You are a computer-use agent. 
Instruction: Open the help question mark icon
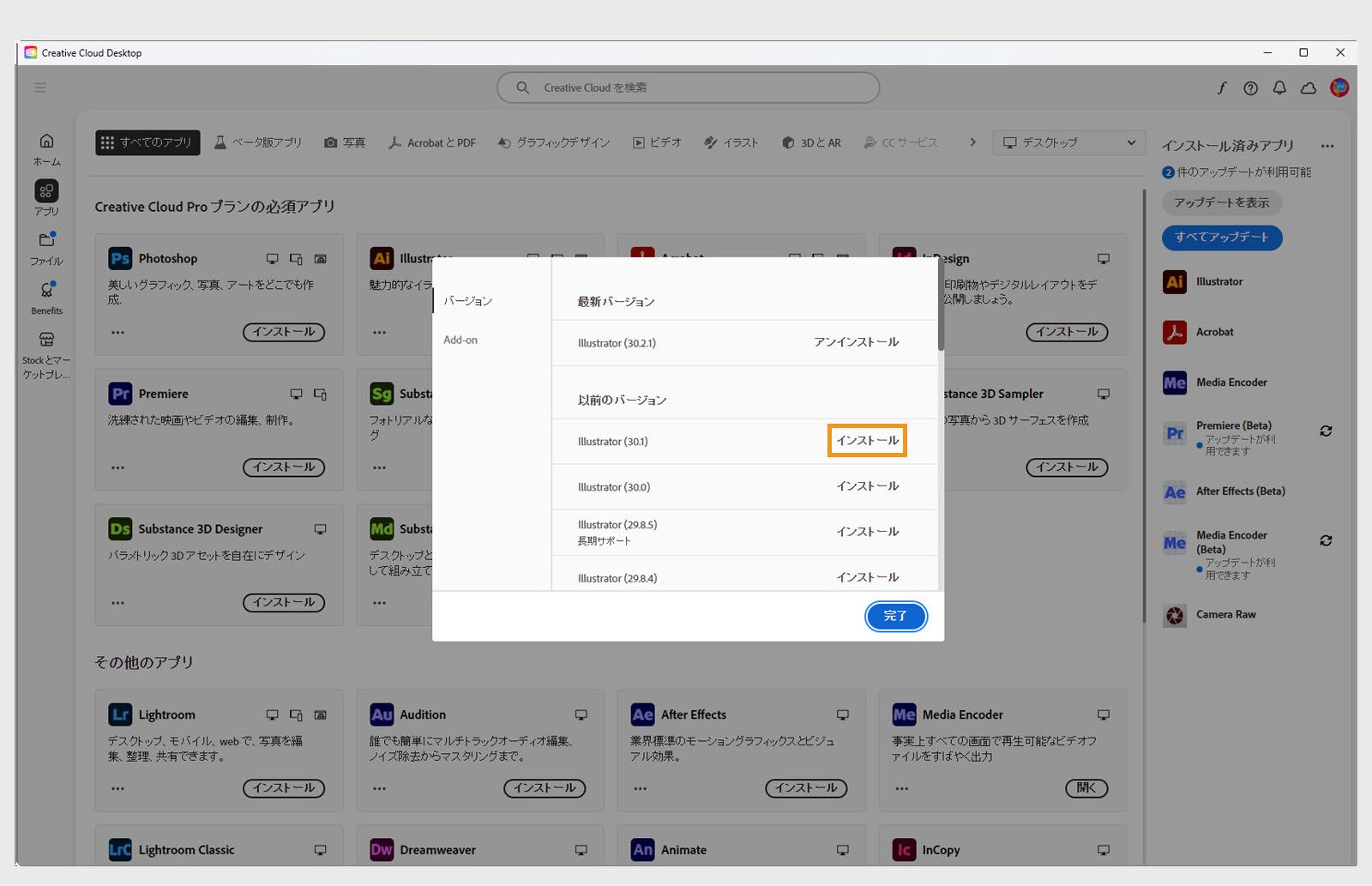click(1250, 87)
